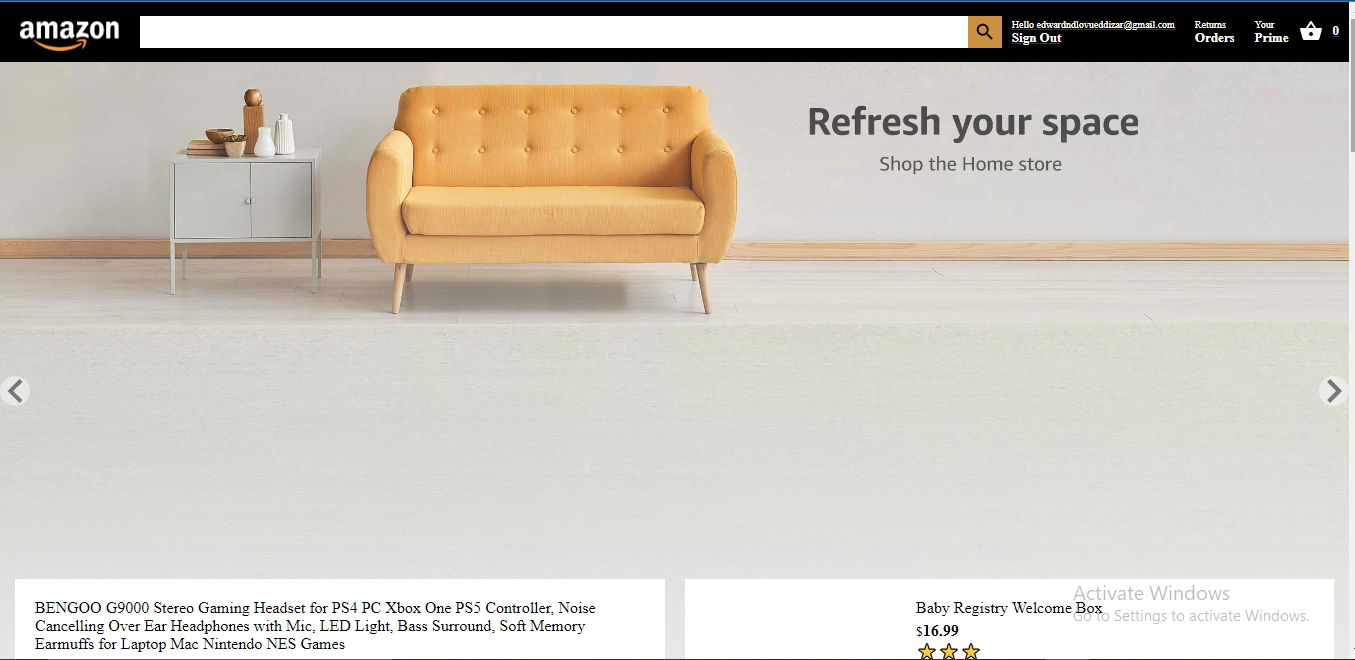Click Sign Out link
This screenshot has width=1355, height=660.
coord(1036,38)
